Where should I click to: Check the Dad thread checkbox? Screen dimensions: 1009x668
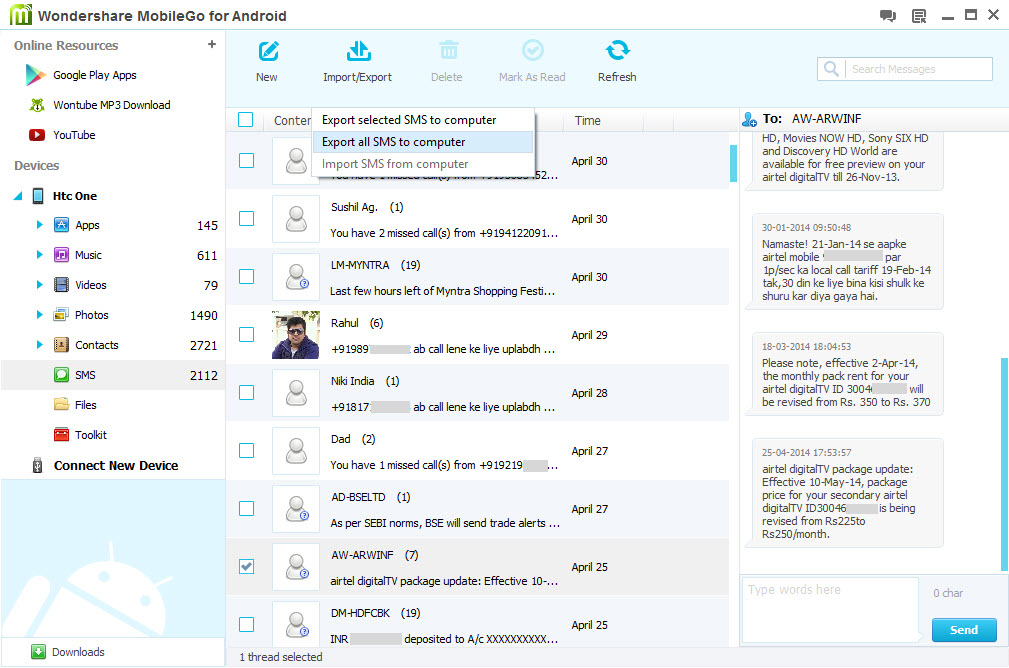pos(246,450)
